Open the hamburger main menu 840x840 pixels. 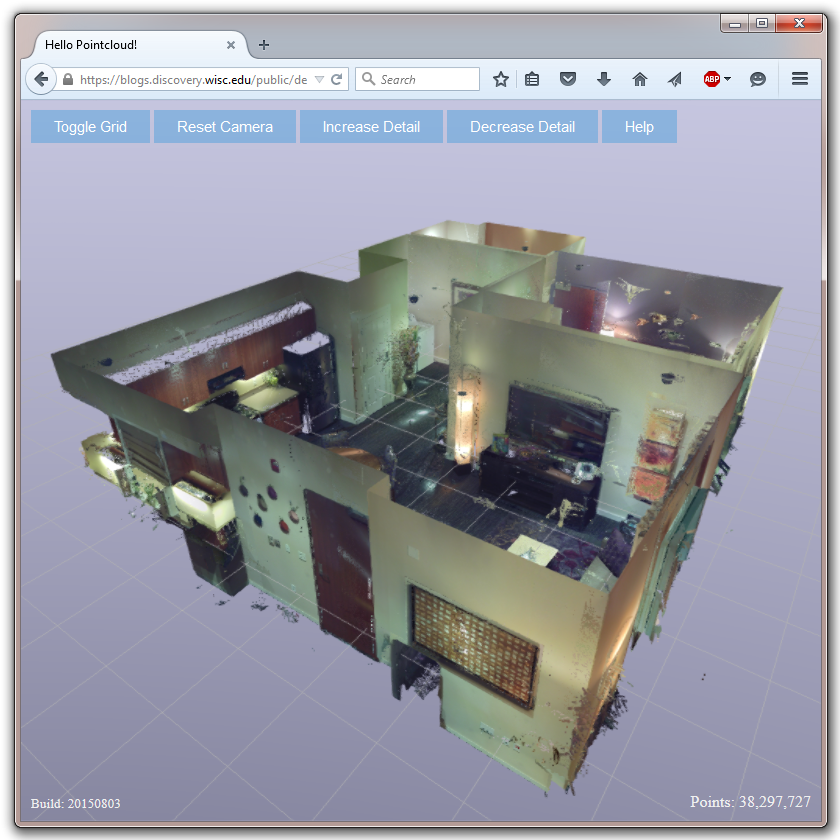click(x=800, y=79)
